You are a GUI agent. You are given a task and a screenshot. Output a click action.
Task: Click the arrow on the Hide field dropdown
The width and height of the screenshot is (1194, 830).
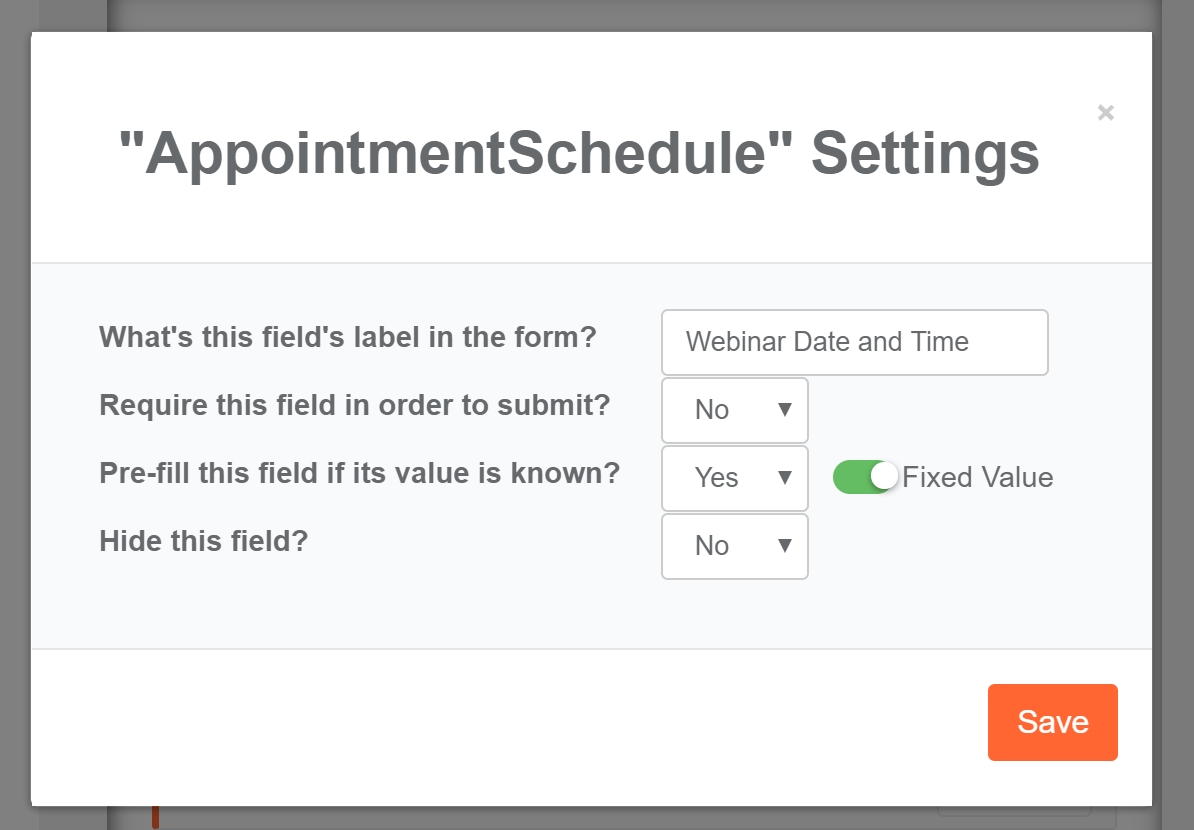pyautogui.click(x=785, y=546)
